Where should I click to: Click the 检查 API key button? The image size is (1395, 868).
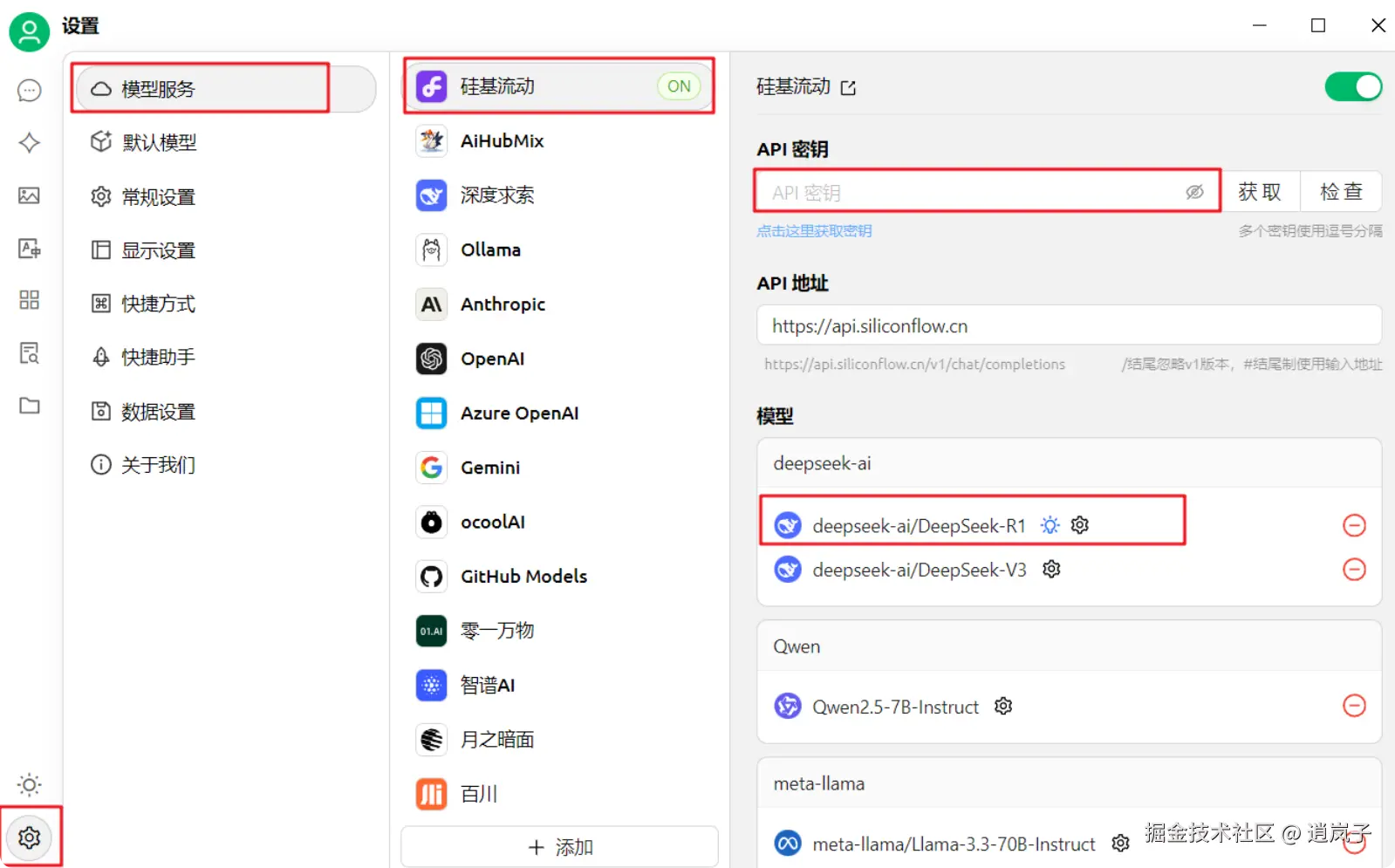pyautogui.click(x=1341, y=192)
